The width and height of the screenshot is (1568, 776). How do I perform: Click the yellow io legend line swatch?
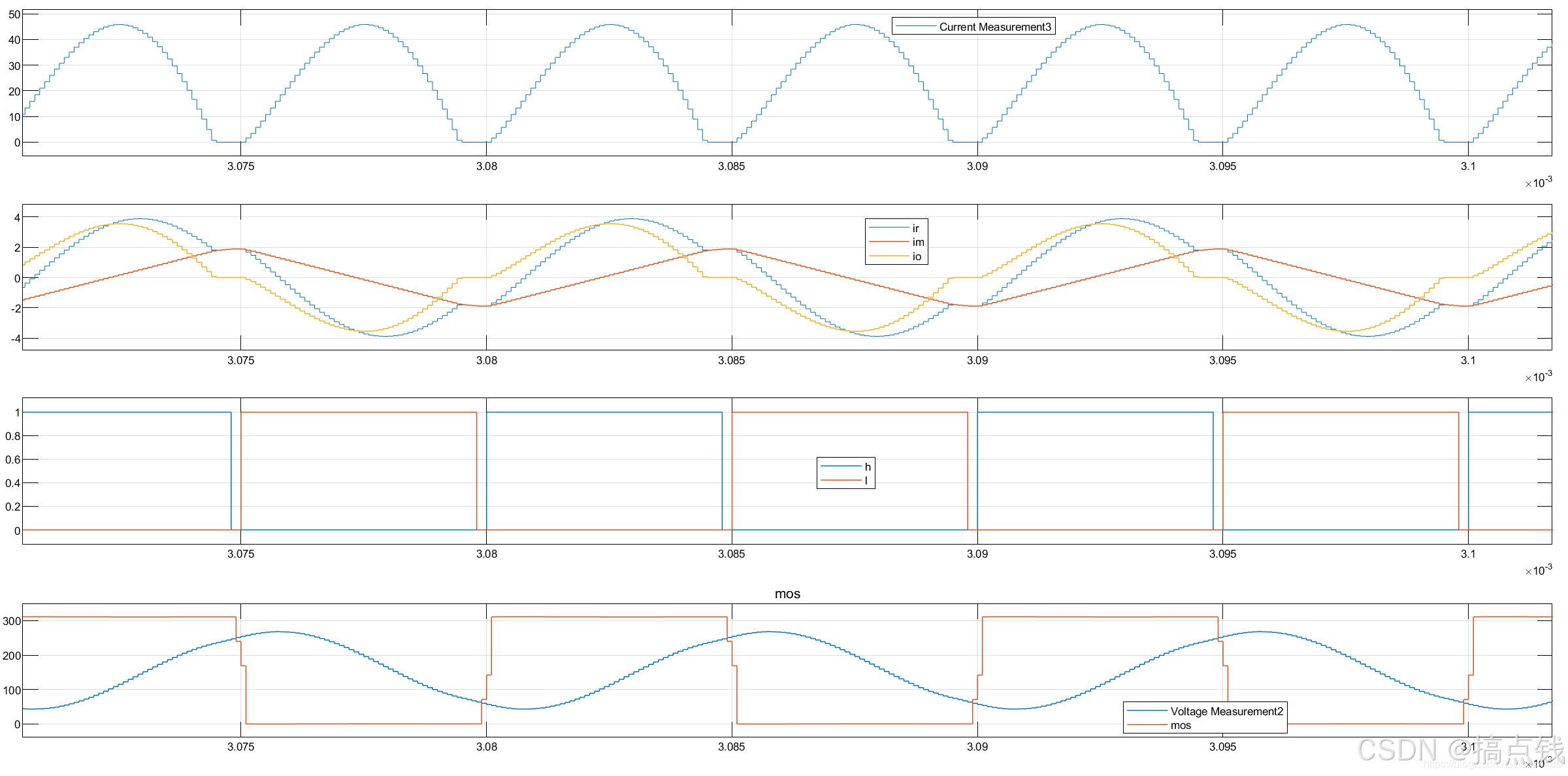coord(889,256)
